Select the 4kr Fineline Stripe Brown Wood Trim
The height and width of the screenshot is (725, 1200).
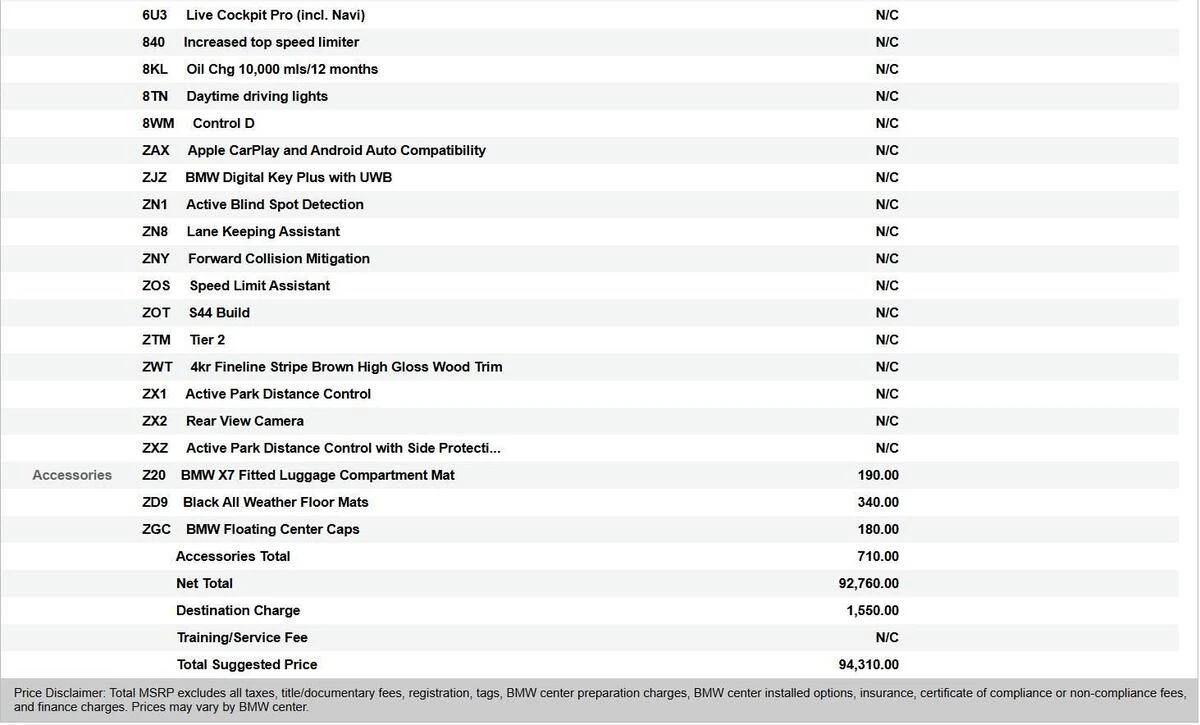point(346,367)
